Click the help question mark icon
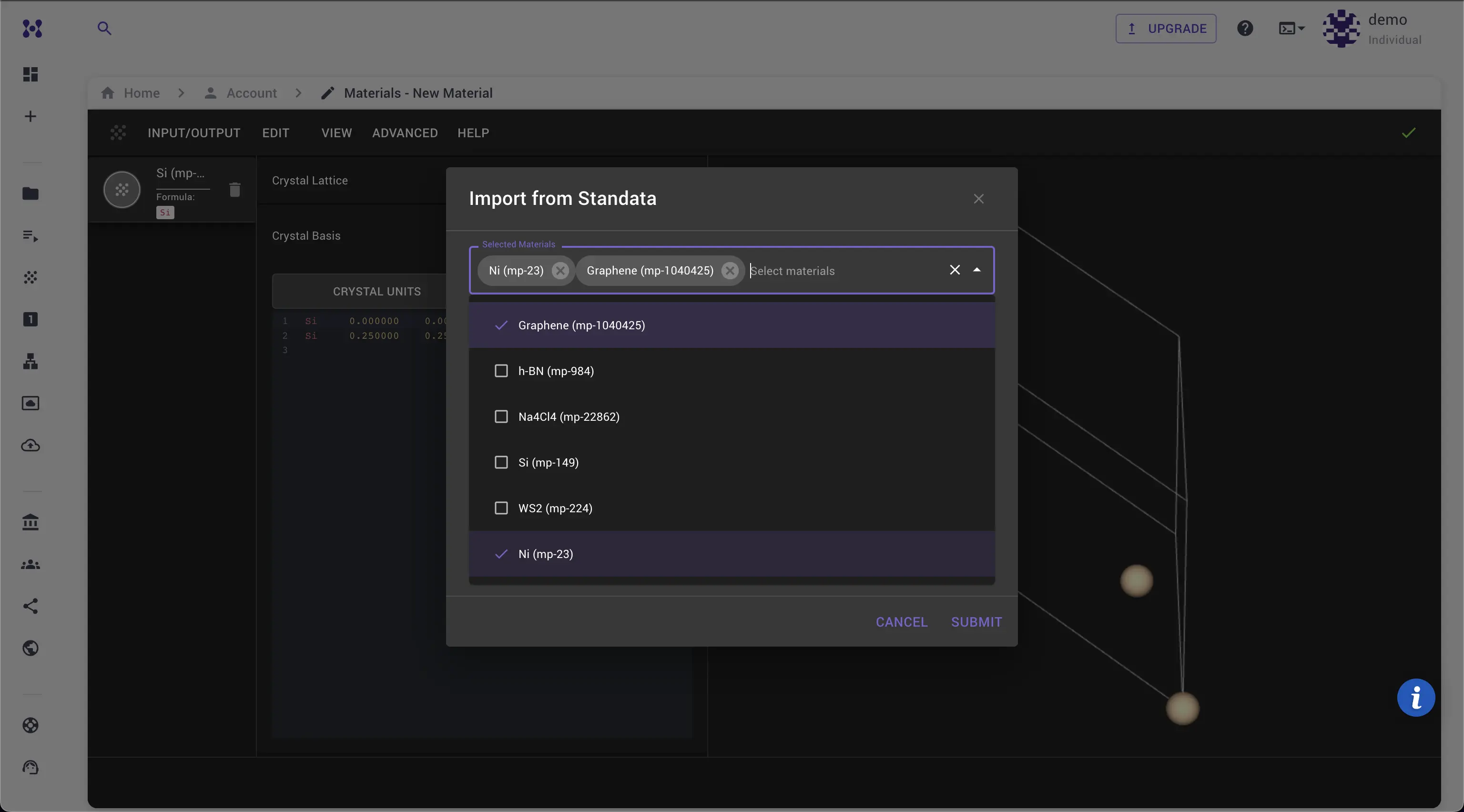 (1245, 29)
